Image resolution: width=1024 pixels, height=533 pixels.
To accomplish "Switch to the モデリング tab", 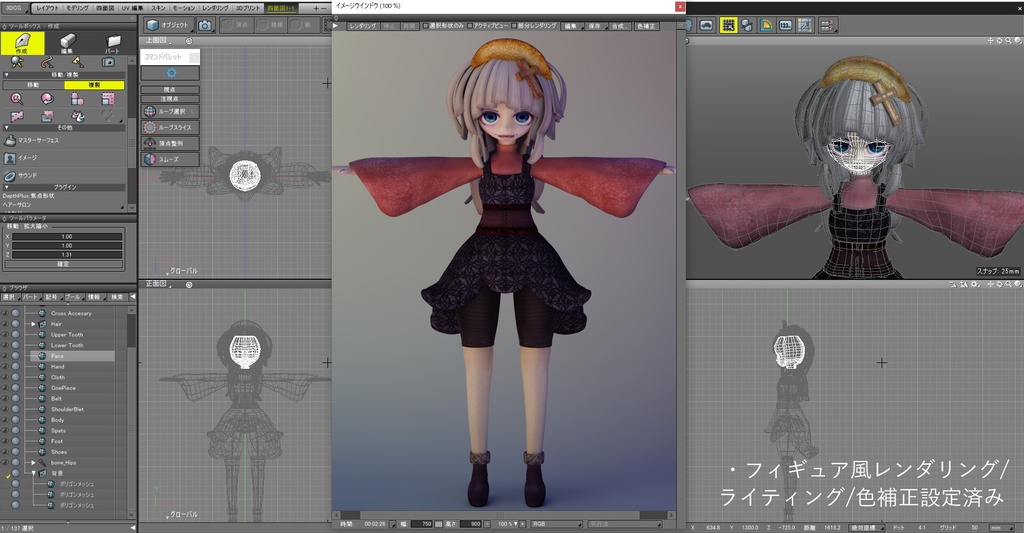I will 78,8.
